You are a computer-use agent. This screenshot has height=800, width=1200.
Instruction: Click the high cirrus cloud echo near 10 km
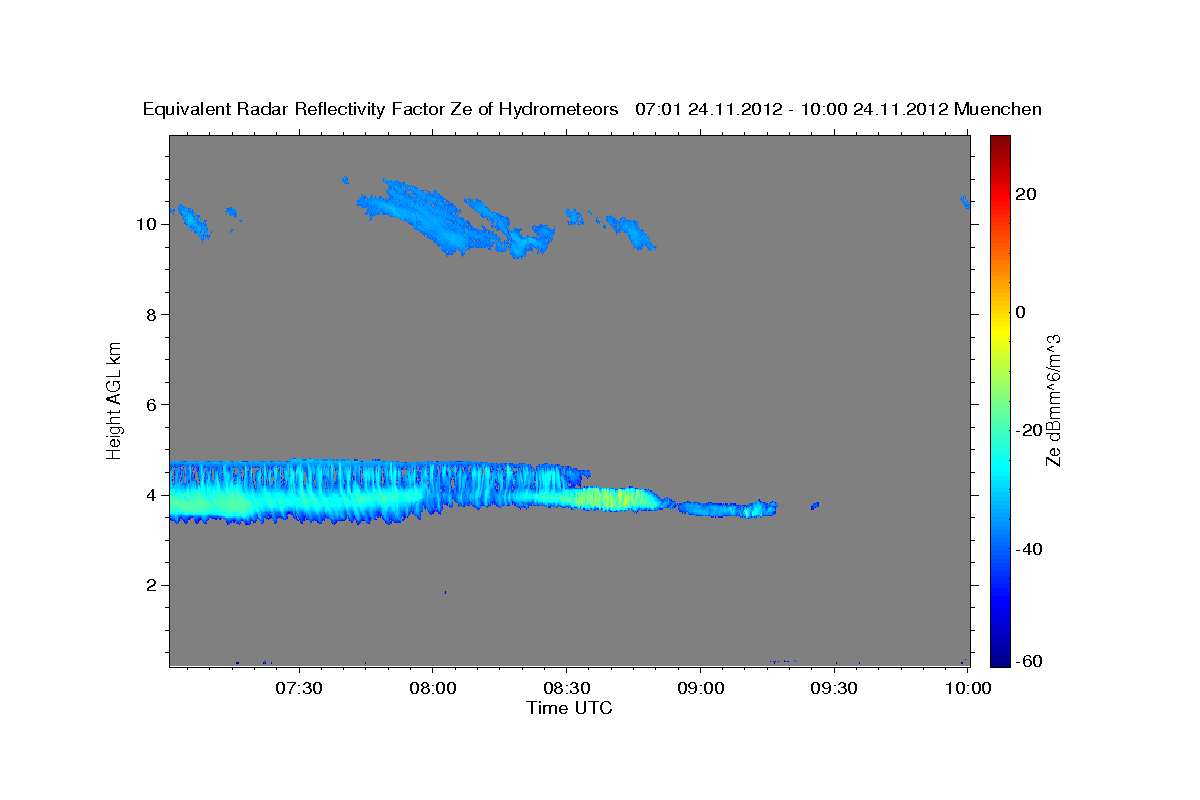point(455,220)
